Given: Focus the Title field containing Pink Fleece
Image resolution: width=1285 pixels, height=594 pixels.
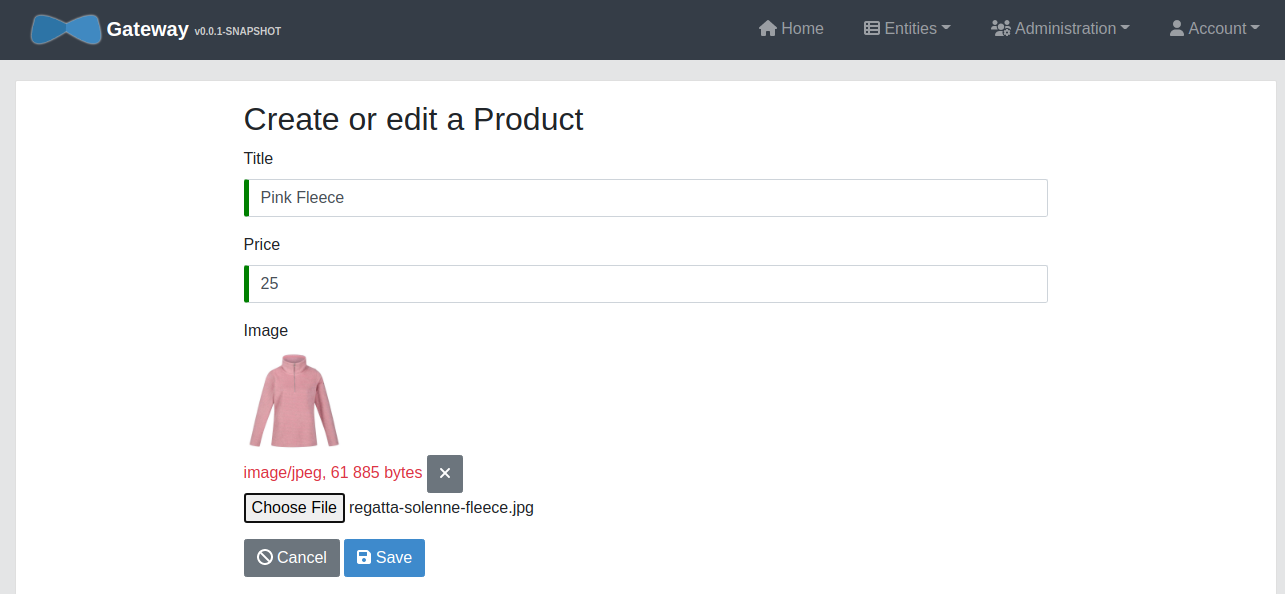Looking at the screenshot, I should pos(647,198).
